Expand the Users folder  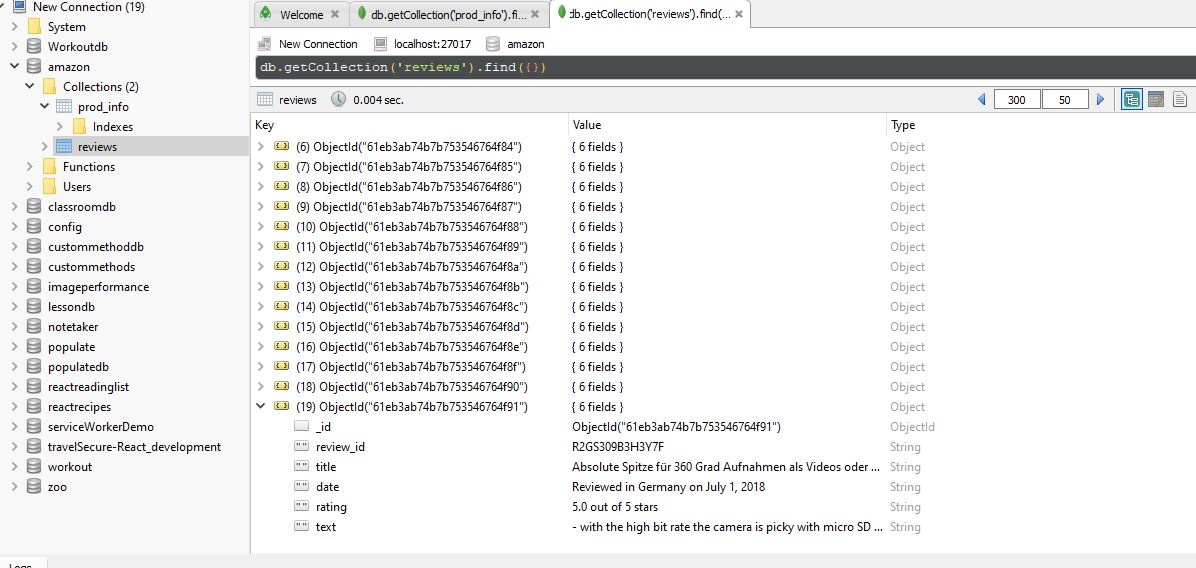click(30, 186)
